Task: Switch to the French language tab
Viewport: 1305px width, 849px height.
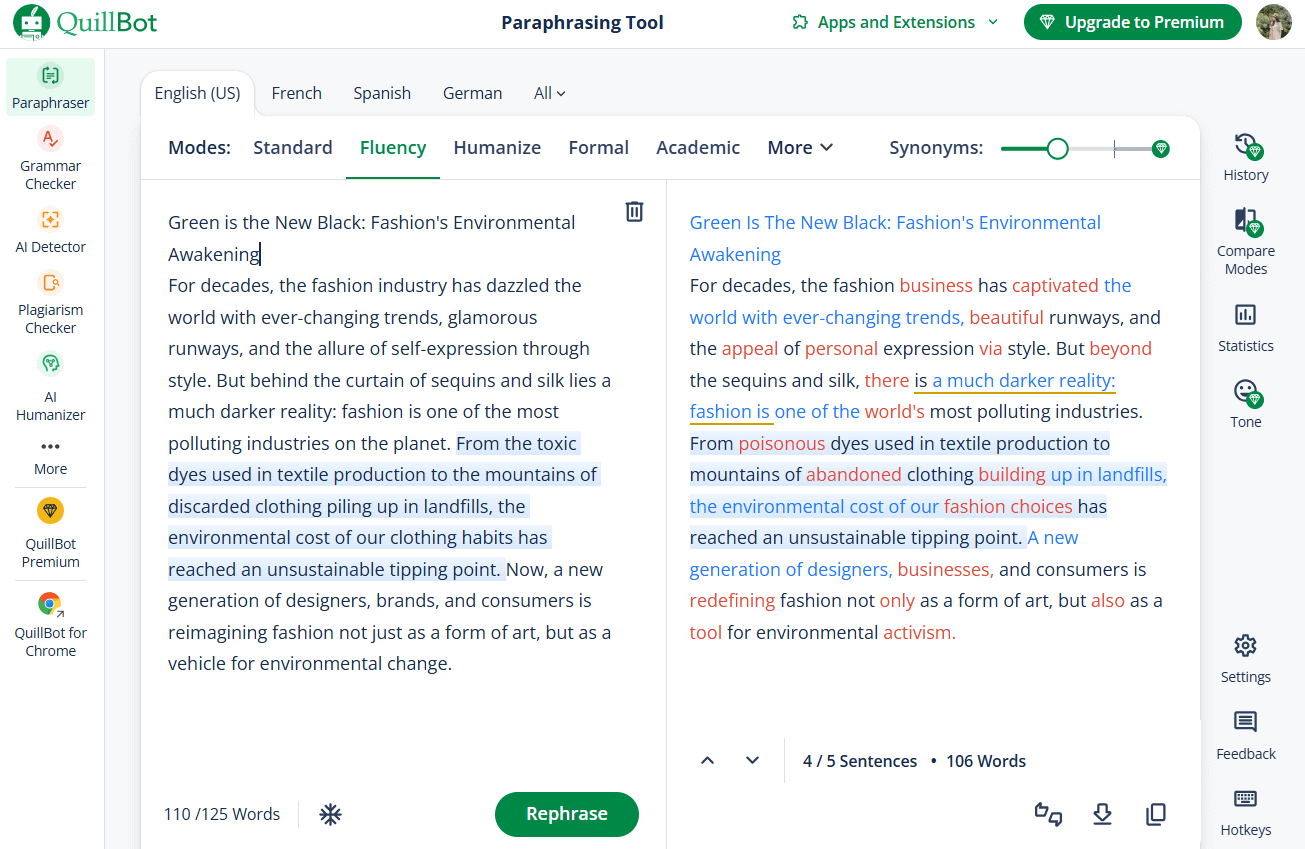Action: 297,93
